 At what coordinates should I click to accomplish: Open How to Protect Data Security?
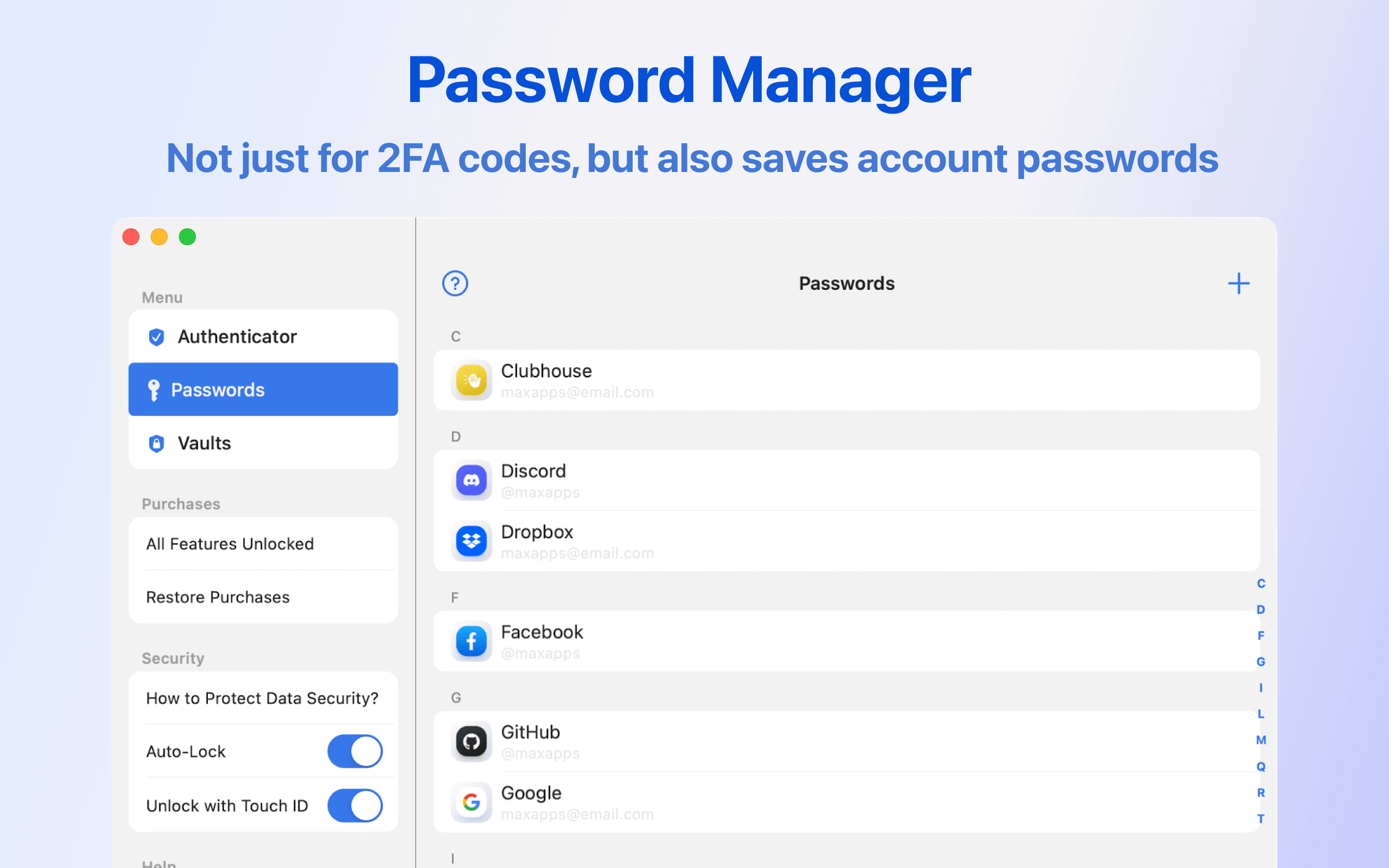(263, 698)
